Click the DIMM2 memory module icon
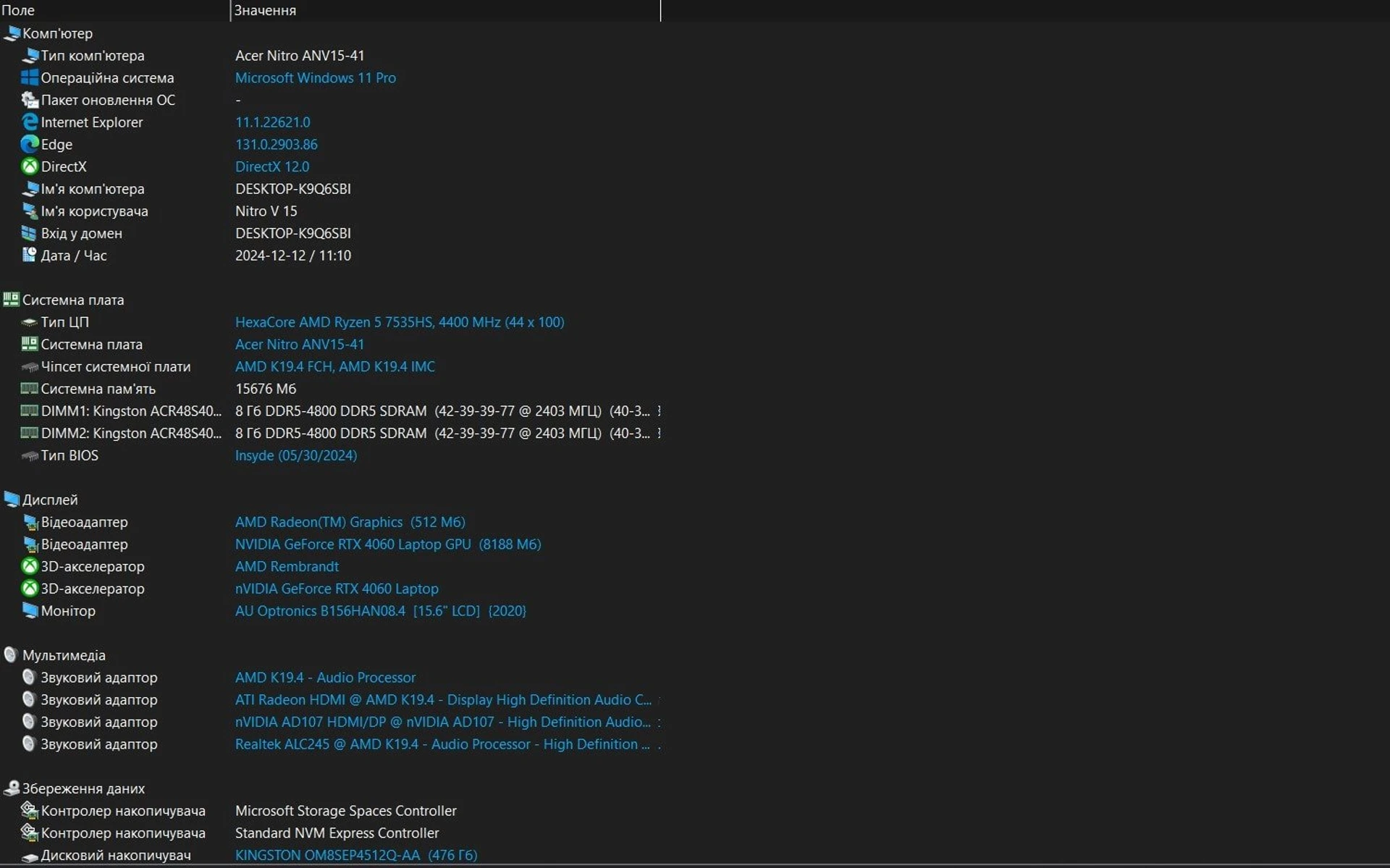The width and height of the screenshot is (1390, 868). pos(30,433)
